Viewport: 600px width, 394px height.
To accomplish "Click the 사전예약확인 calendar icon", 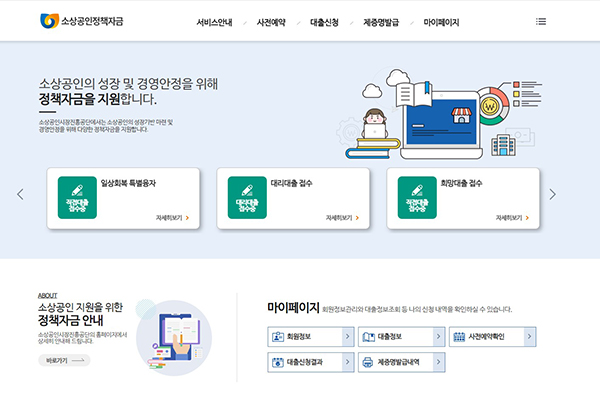I will pos(459,337).
